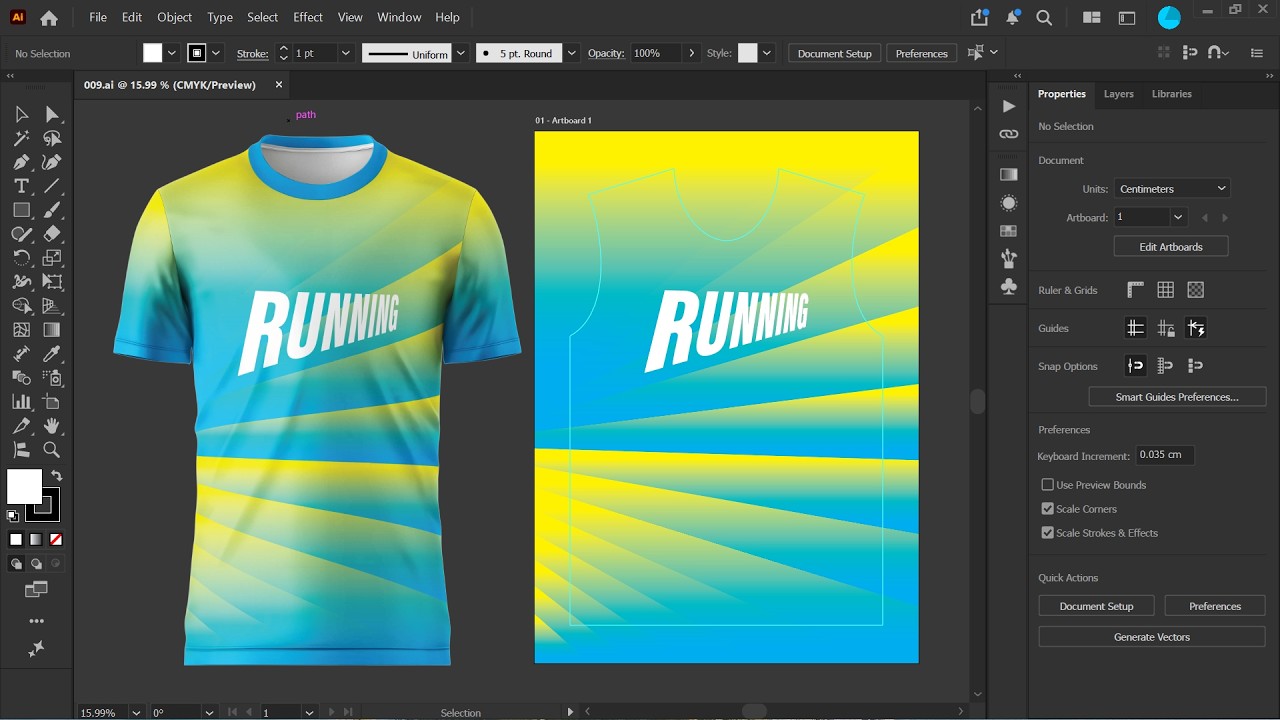1280x720 pixels.
Task: Click the Edit Artboards button
Action: click(x=1171, y=247)
